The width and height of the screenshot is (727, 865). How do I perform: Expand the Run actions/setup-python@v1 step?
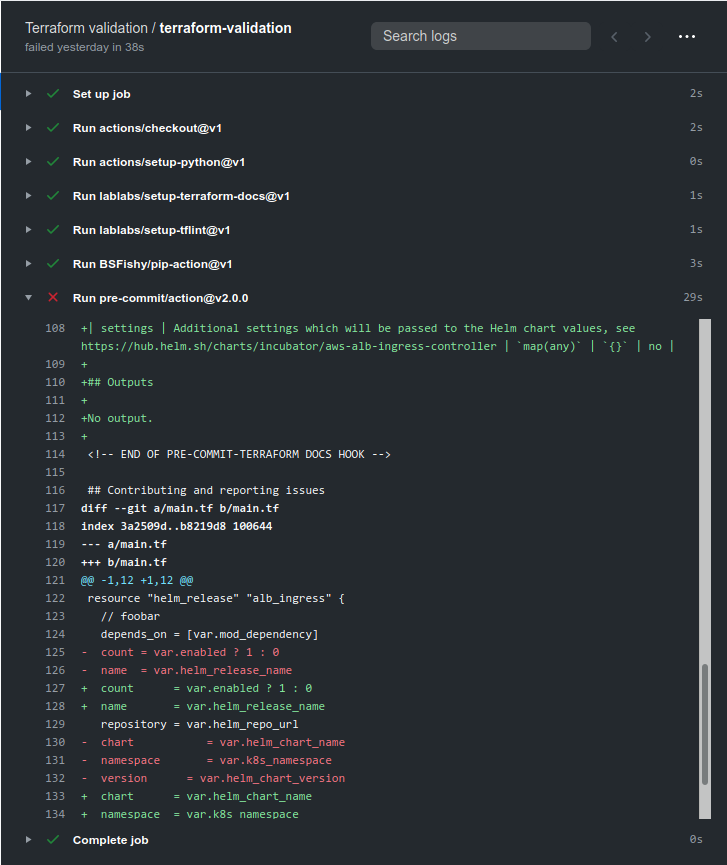coord(28,161)
